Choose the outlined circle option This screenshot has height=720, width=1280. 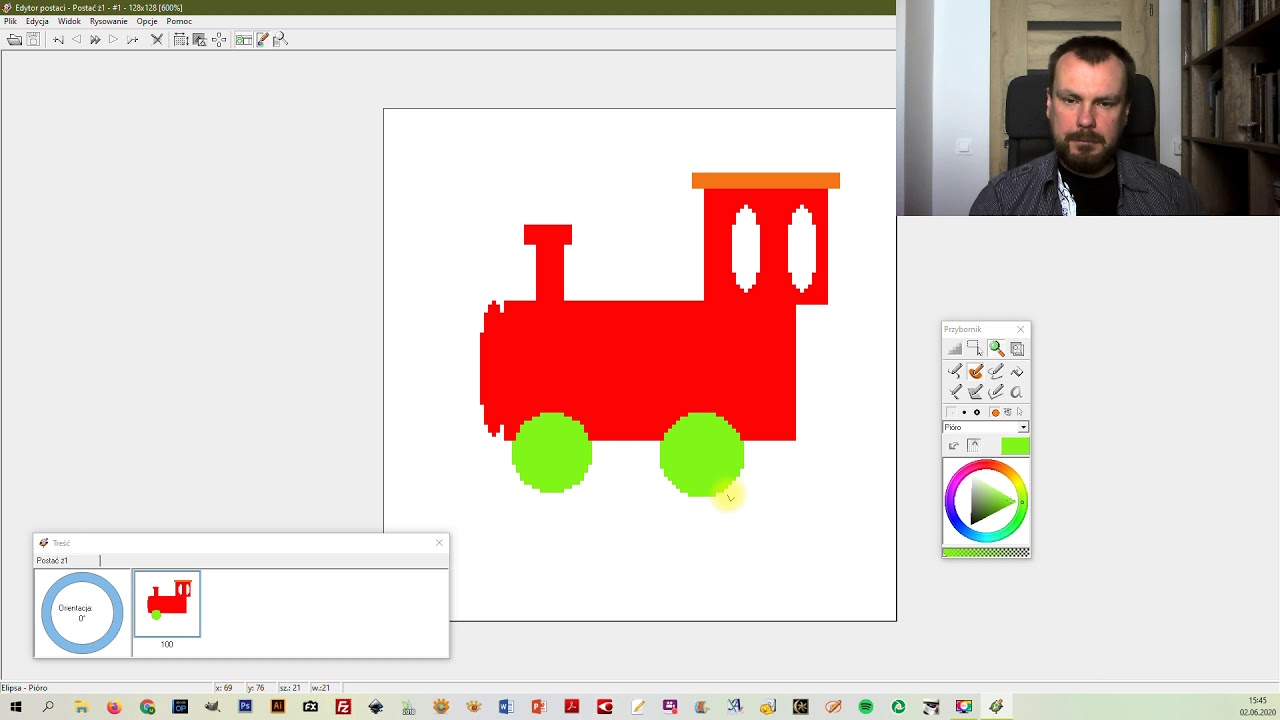[977, 412]
